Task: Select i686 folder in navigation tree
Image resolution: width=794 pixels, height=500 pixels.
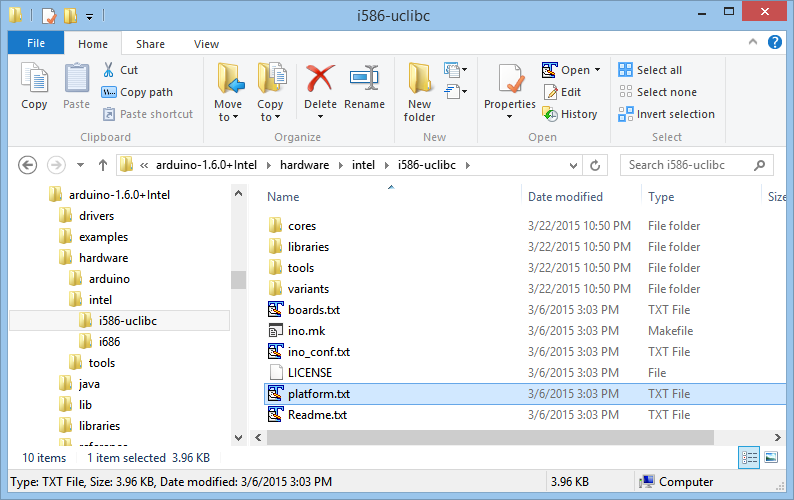Action: pos(109,342)
